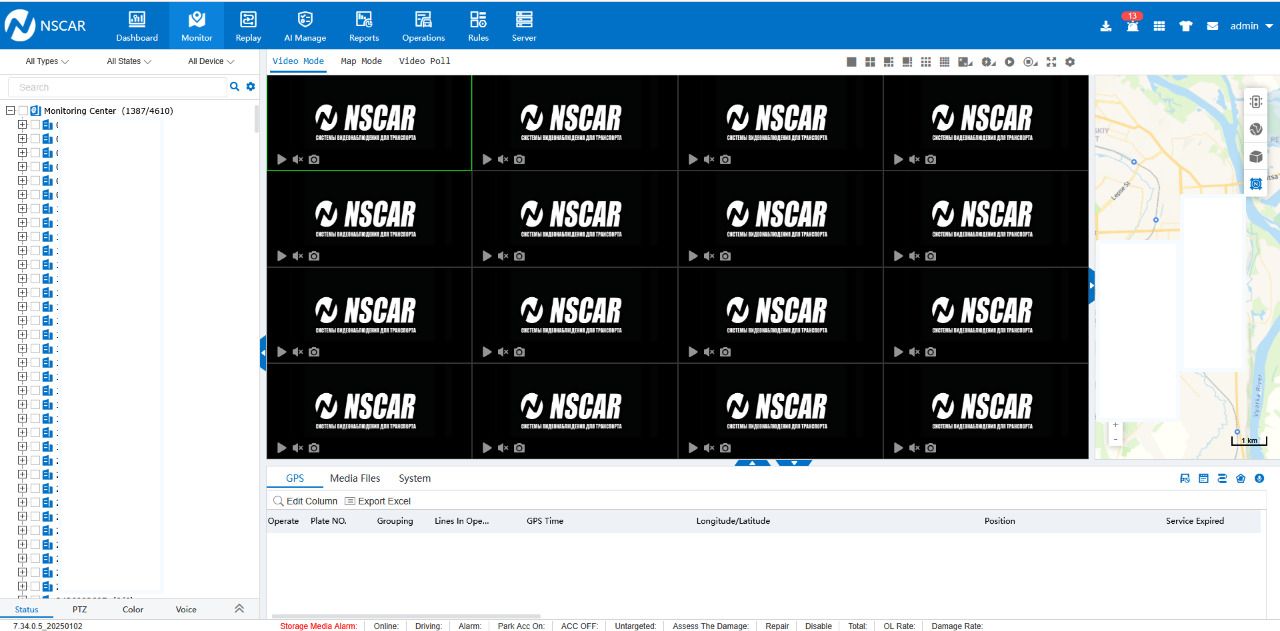Unmute audio in the first video window
The height and width of the screenshot is (631, 1280).
pyautogui.click(x=298, y=159)
